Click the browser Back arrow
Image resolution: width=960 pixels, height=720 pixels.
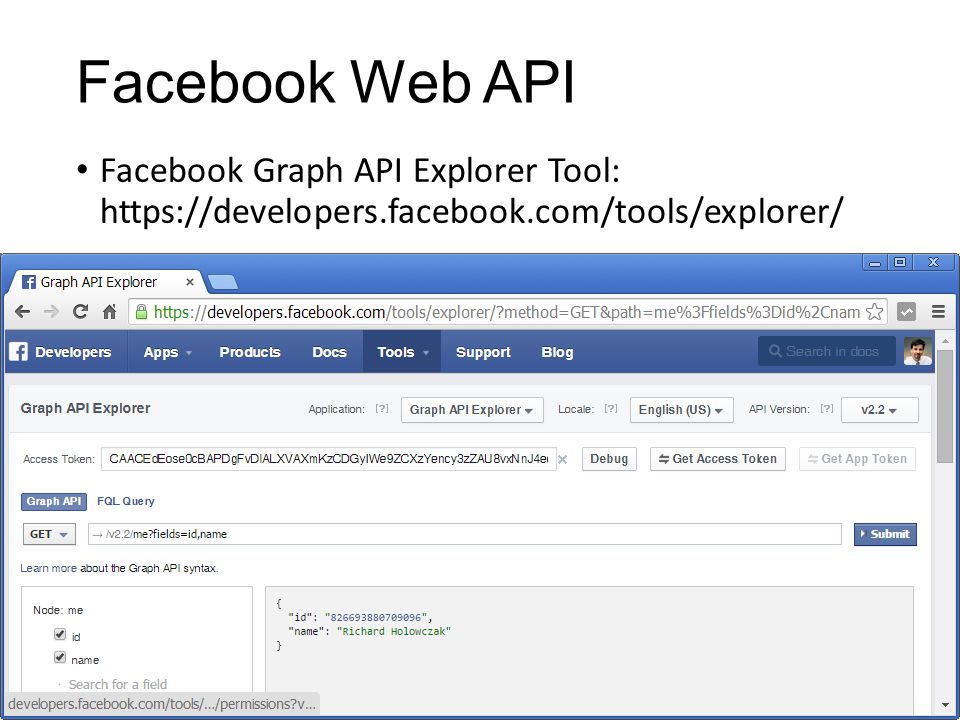22,312
